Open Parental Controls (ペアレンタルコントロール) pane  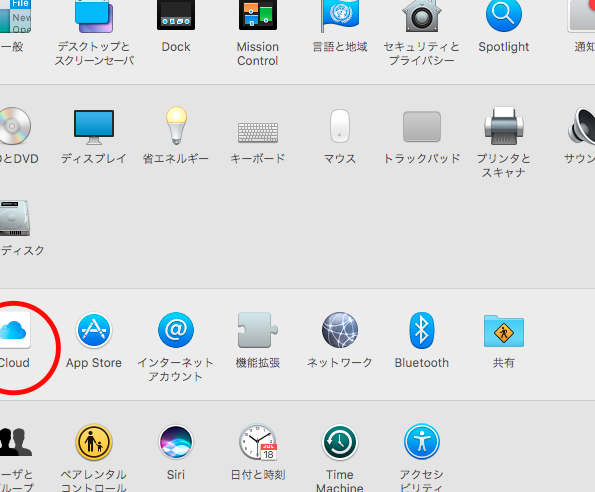[x=94, y=442]
